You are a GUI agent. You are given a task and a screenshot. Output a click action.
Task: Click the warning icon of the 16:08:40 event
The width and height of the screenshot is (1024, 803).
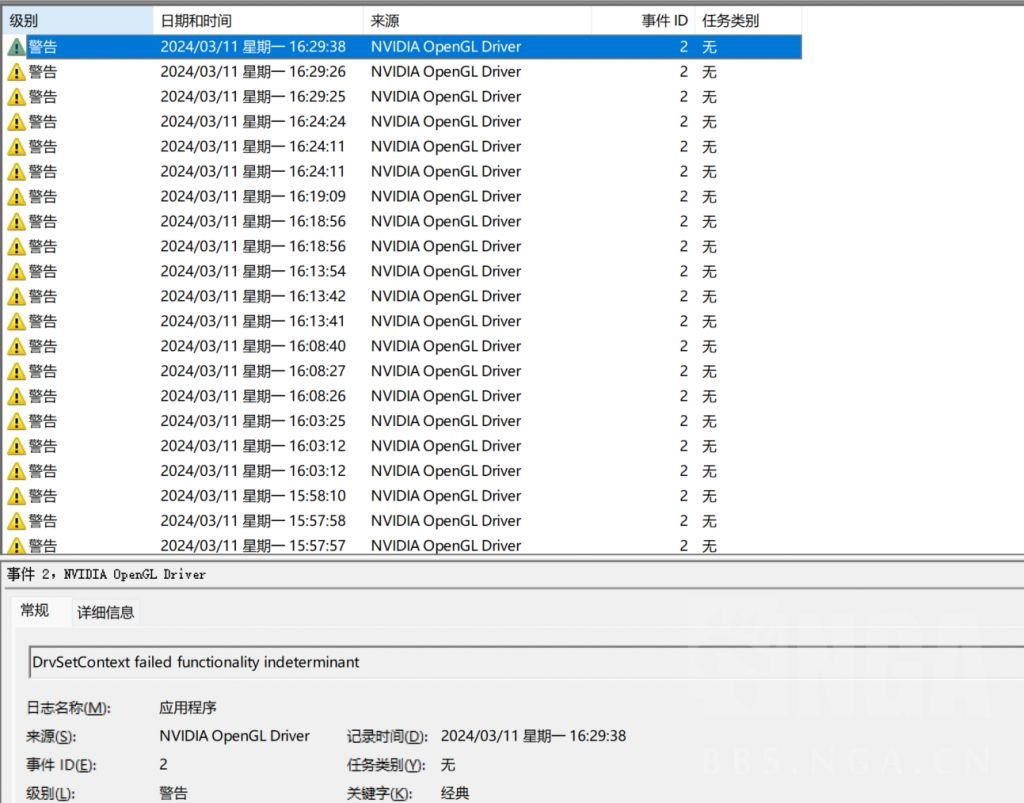click(16, 347)
